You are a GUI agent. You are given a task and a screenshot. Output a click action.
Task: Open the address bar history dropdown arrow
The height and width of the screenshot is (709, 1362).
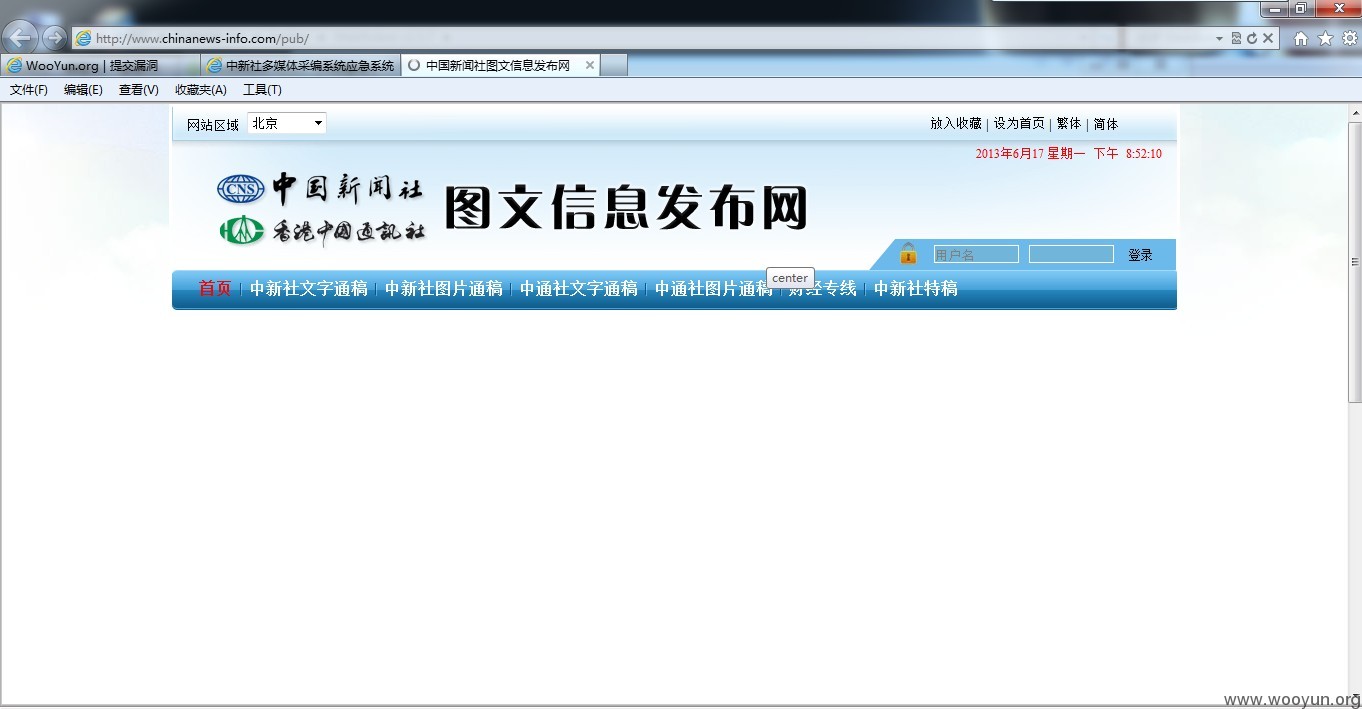pyautogui.click(x=1220, y=38)
